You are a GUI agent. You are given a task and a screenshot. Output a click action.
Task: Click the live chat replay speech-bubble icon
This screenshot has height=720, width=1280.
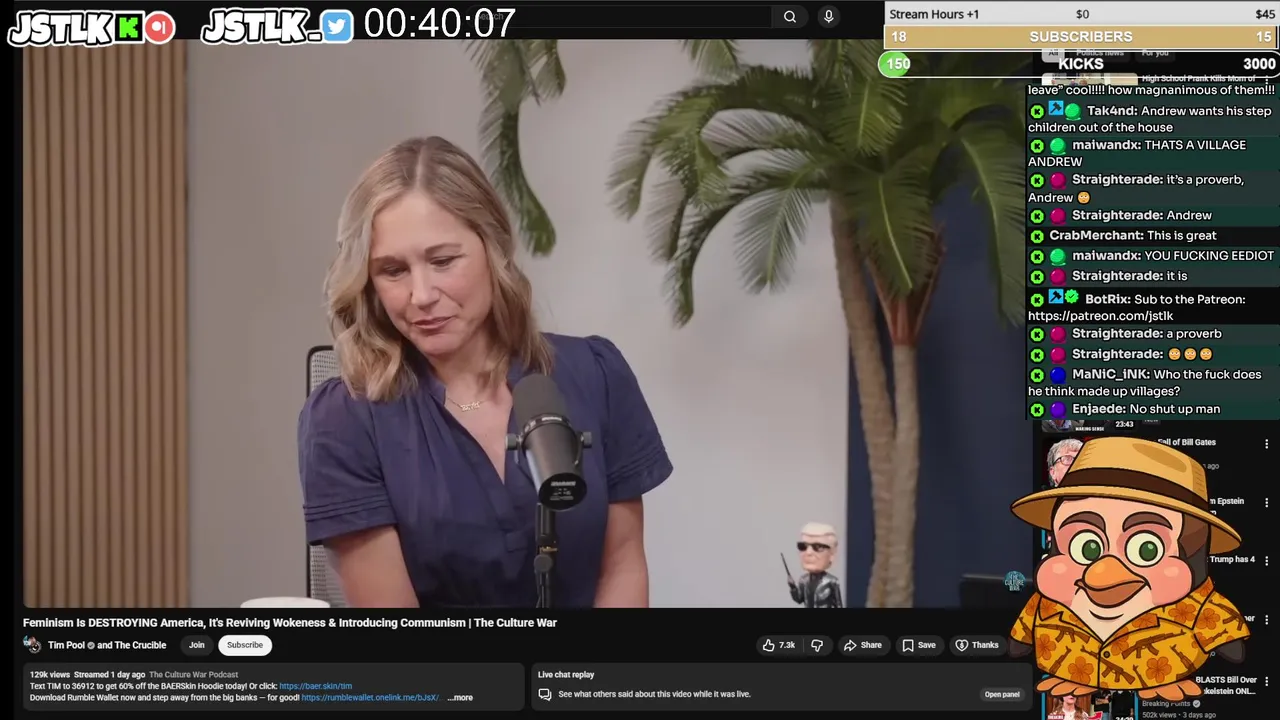[x=545, y=694]
